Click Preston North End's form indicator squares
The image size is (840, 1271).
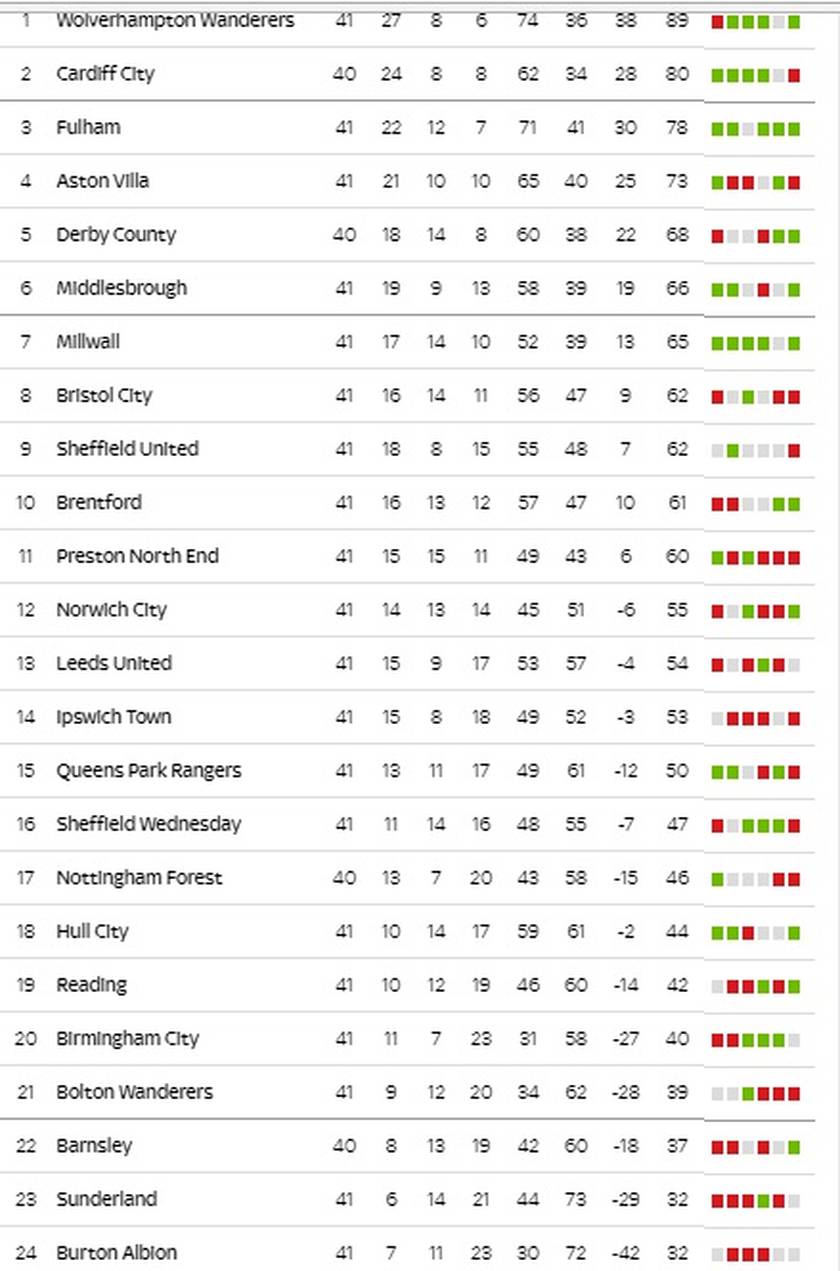[755, 558]
